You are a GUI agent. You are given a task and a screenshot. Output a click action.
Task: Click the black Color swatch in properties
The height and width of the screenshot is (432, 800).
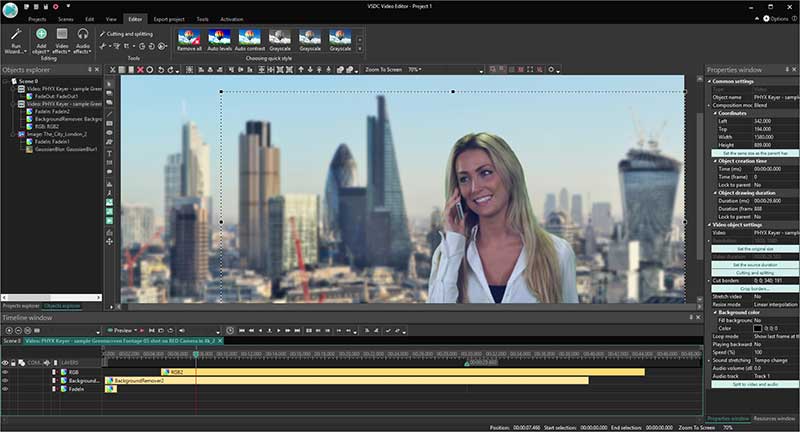(x=758, y=328)
